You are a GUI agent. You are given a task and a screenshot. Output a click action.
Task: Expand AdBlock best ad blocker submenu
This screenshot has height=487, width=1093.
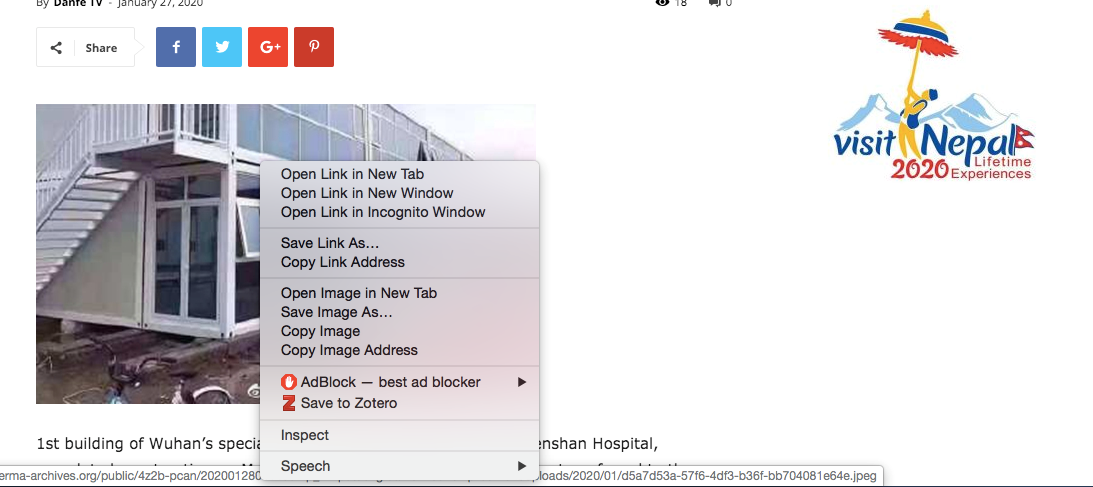pos(399,382)
